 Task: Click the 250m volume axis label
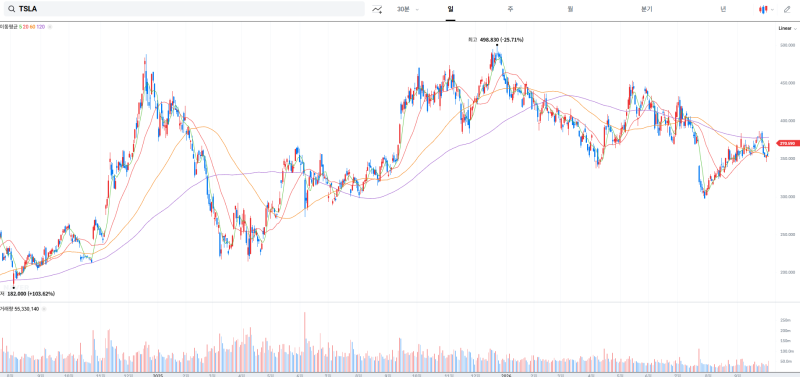coord(787,320)
